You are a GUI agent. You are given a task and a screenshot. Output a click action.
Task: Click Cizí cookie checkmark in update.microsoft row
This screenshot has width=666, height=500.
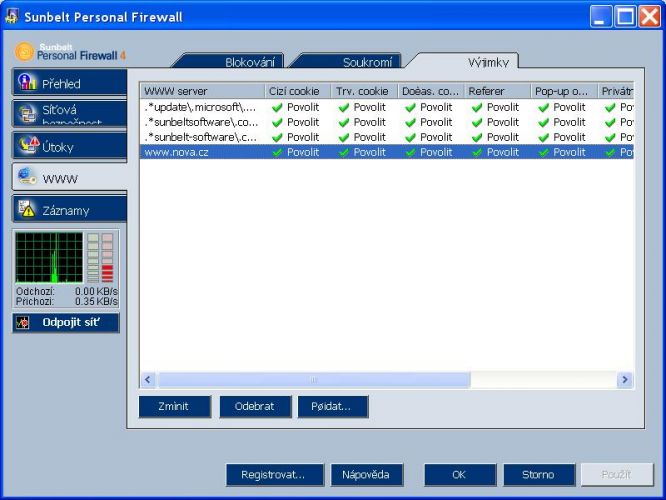[277, 107]
